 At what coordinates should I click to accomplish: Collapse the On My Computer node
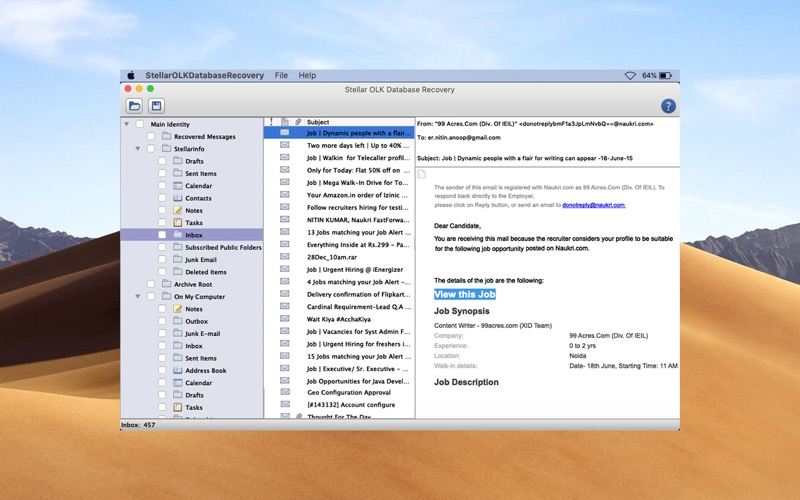139,297
